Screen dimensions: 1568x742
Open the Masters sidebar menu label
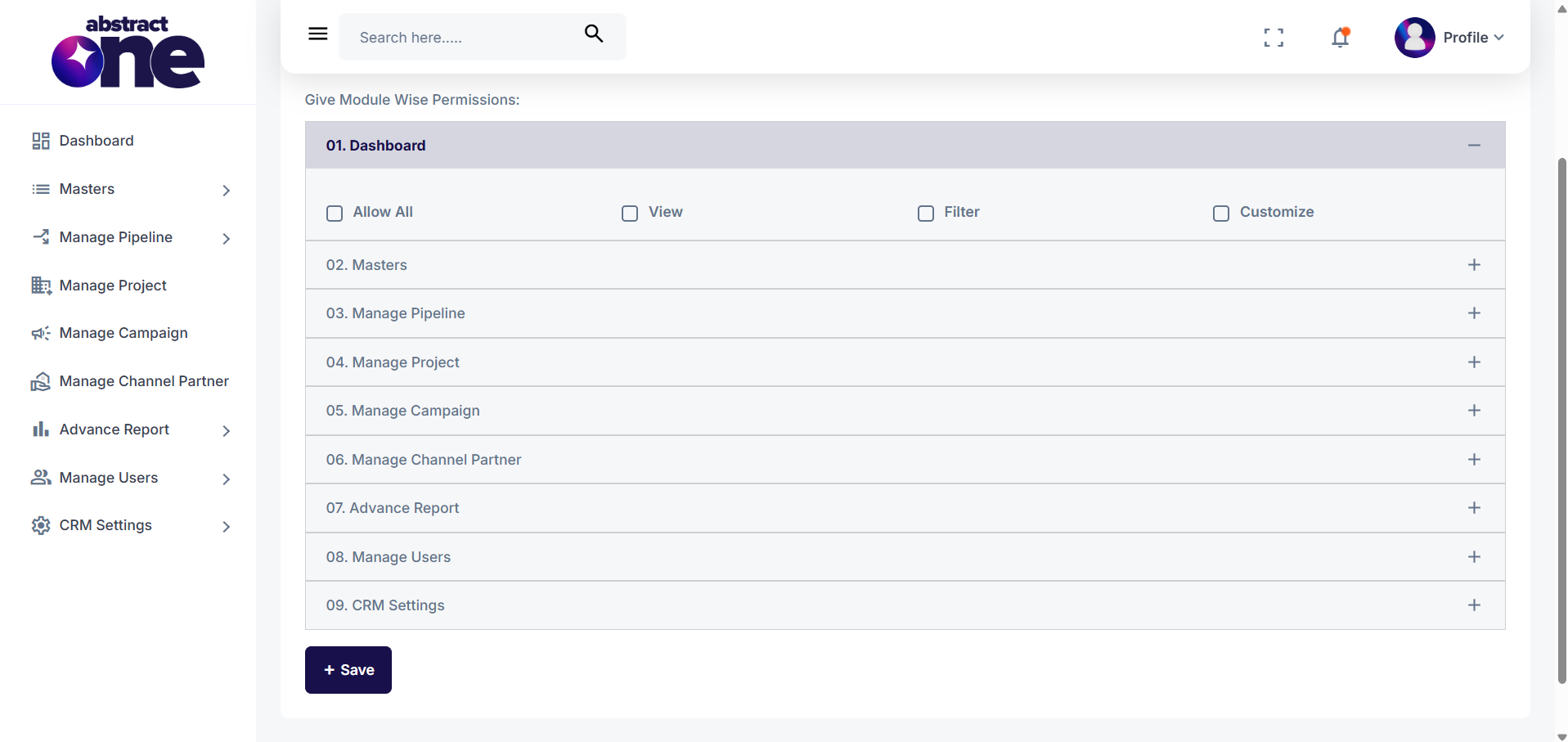[87, 189]
